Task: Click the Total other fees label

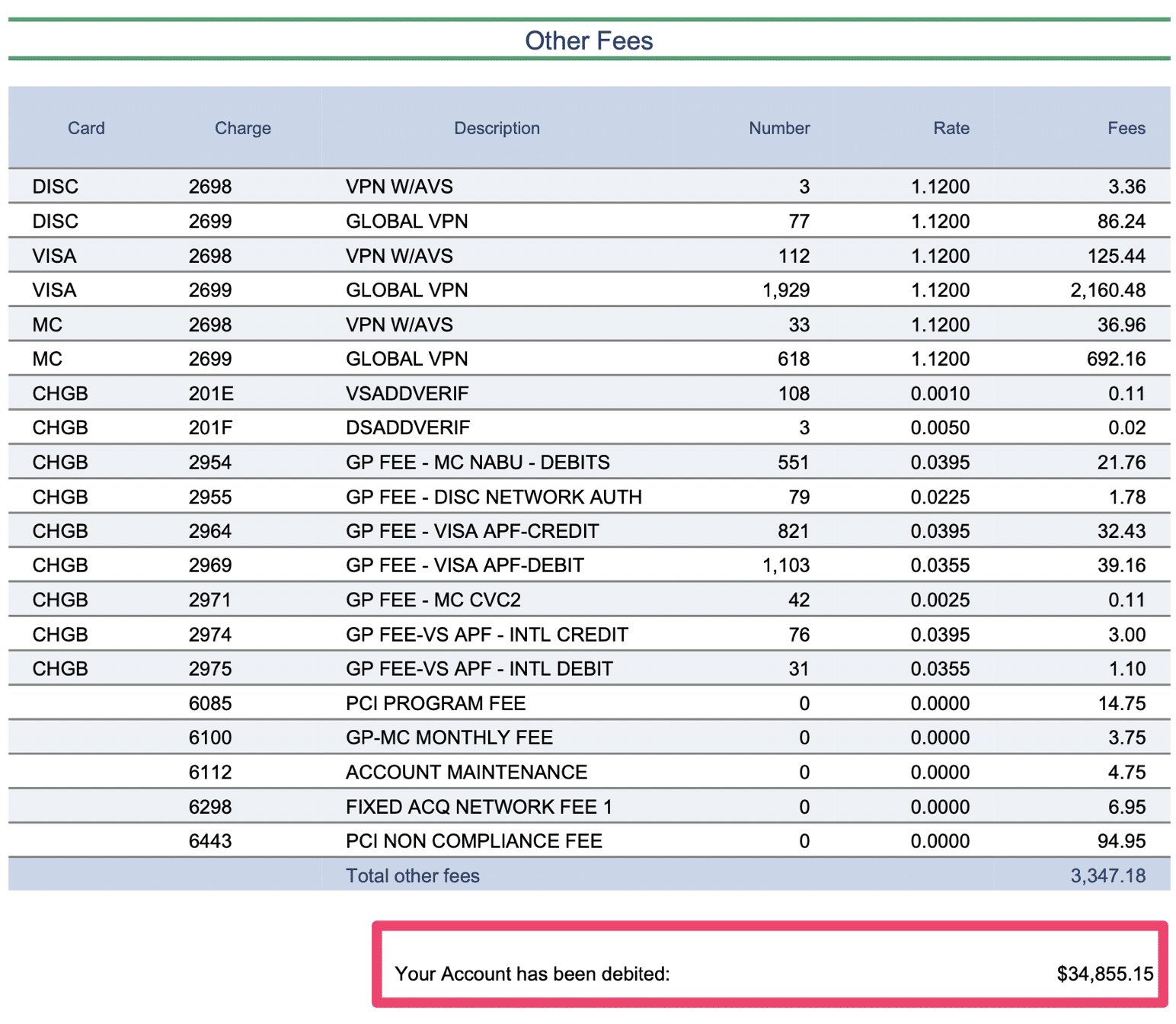Action: click(x=412, y=875)
